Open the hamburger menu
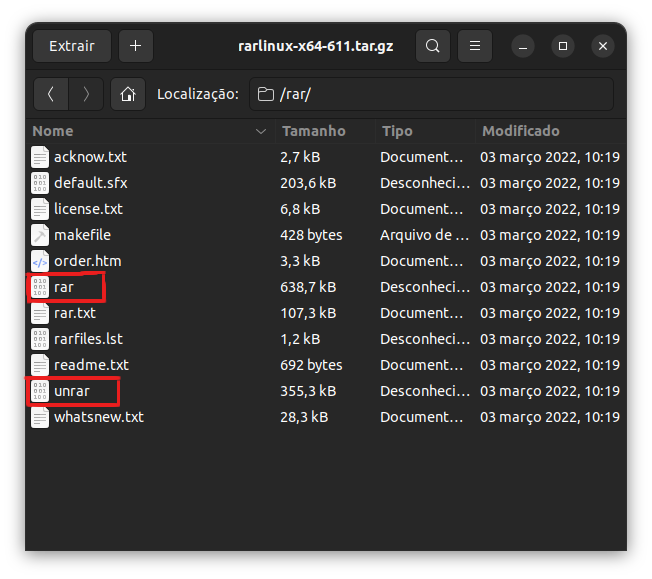The width and height of the screenshot is (652, 579). pos(474,46)
